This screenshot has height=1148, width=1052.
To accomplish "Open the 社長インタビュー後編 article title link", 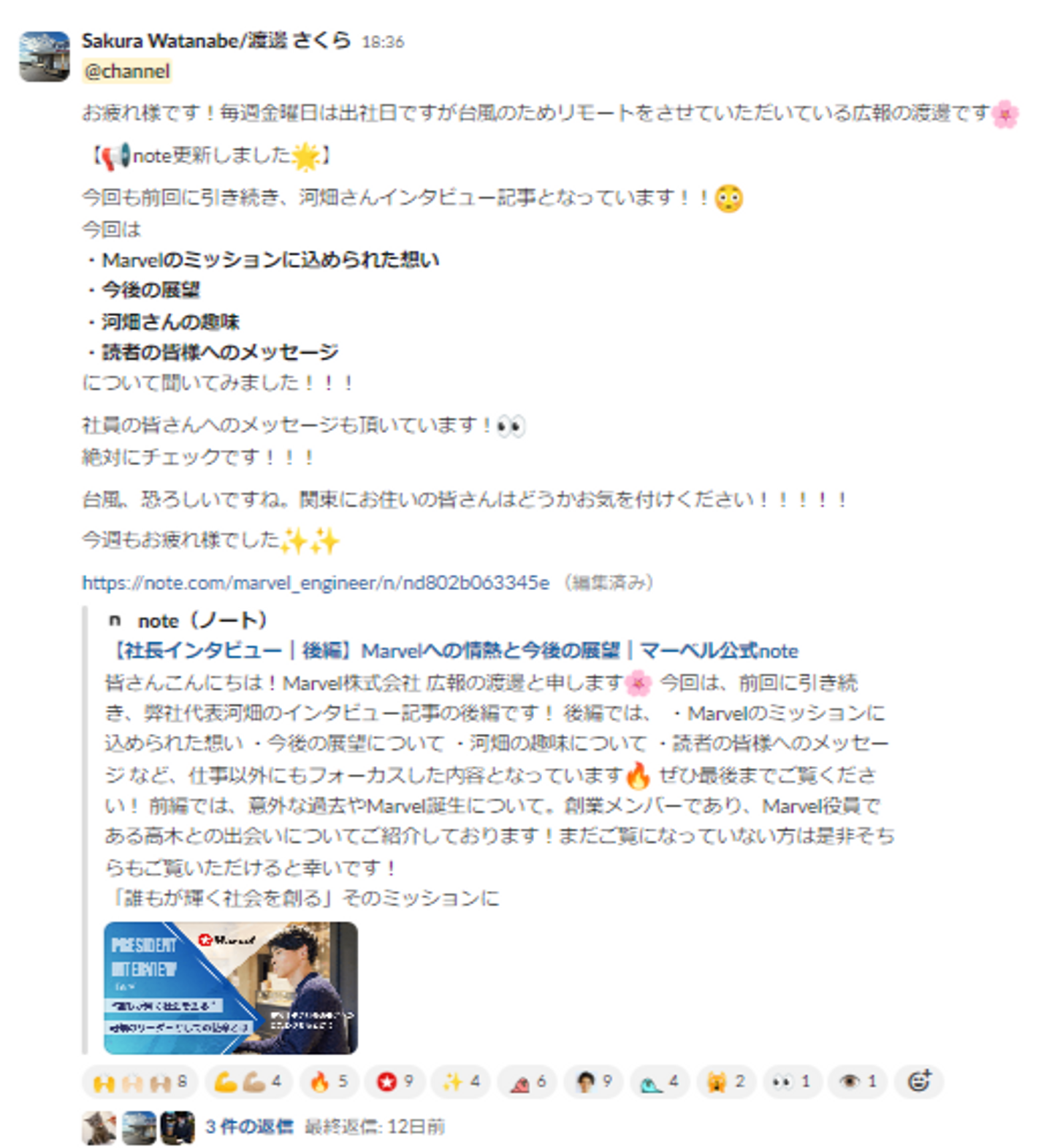I will (x=453, y=651).
